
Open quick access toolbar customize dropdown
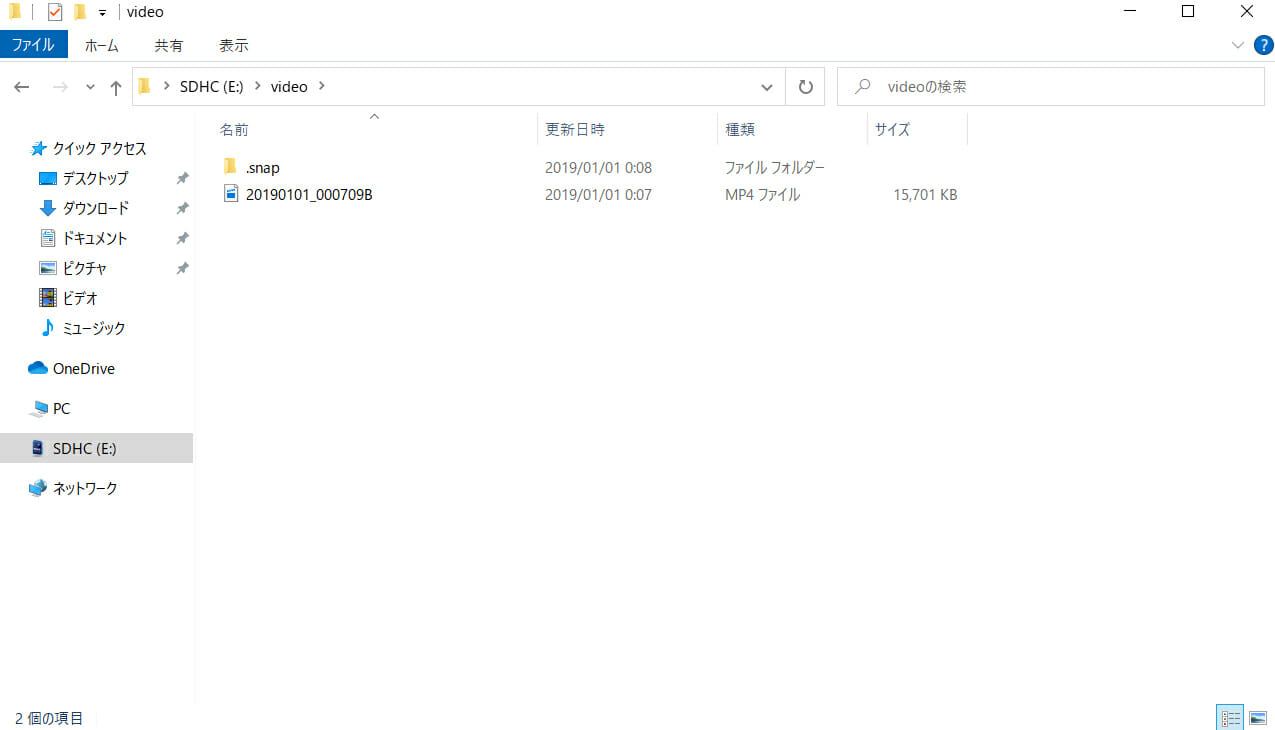pos(102,13)
